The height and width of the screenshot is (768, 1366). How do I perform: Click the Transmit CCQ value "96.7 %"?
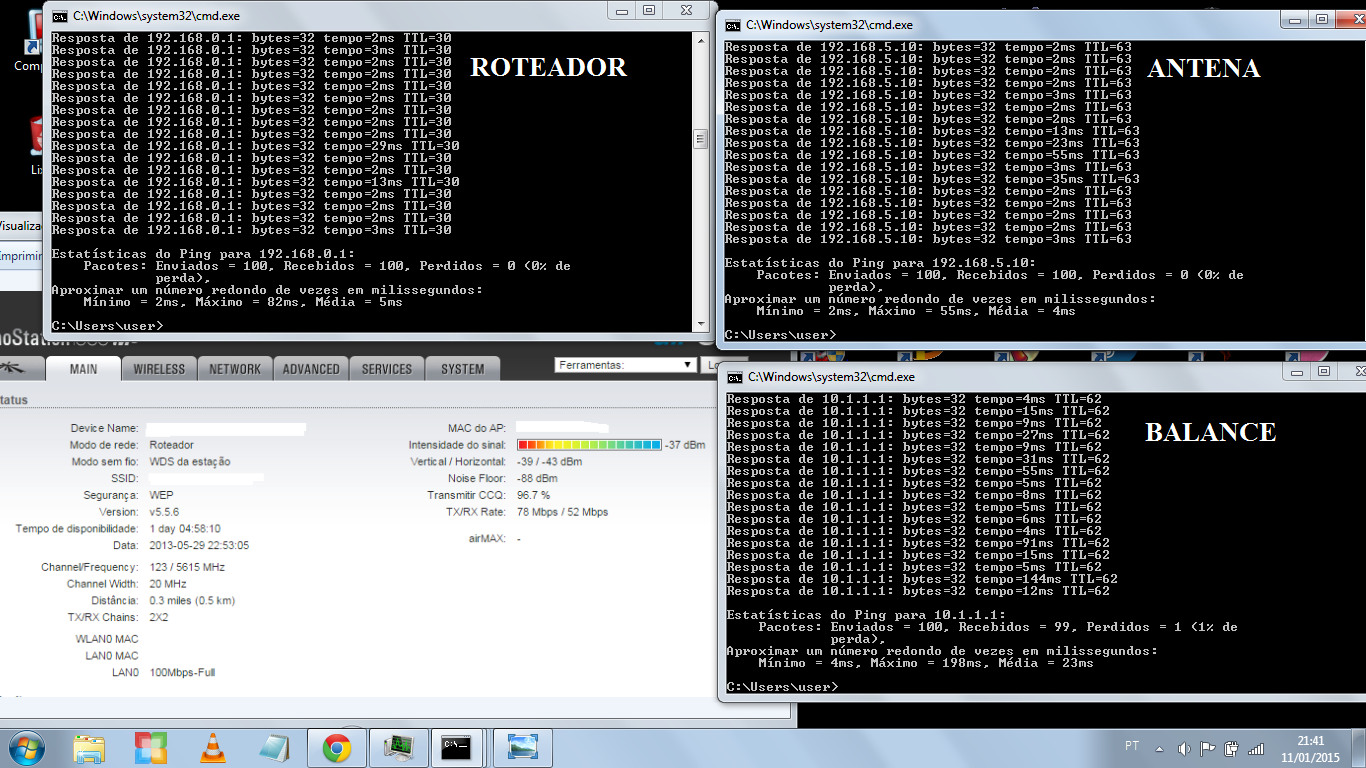pos(533,495)
